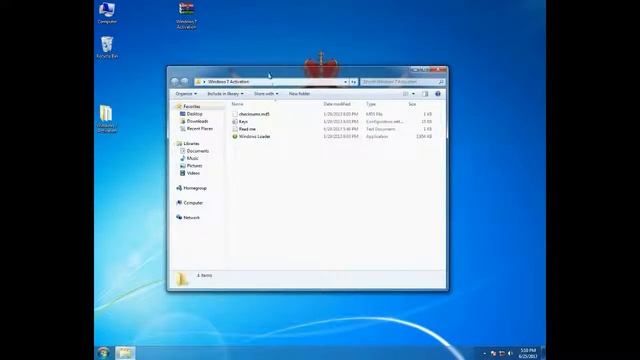Click the Explorer taskbar button

click(x=125, y=353)
